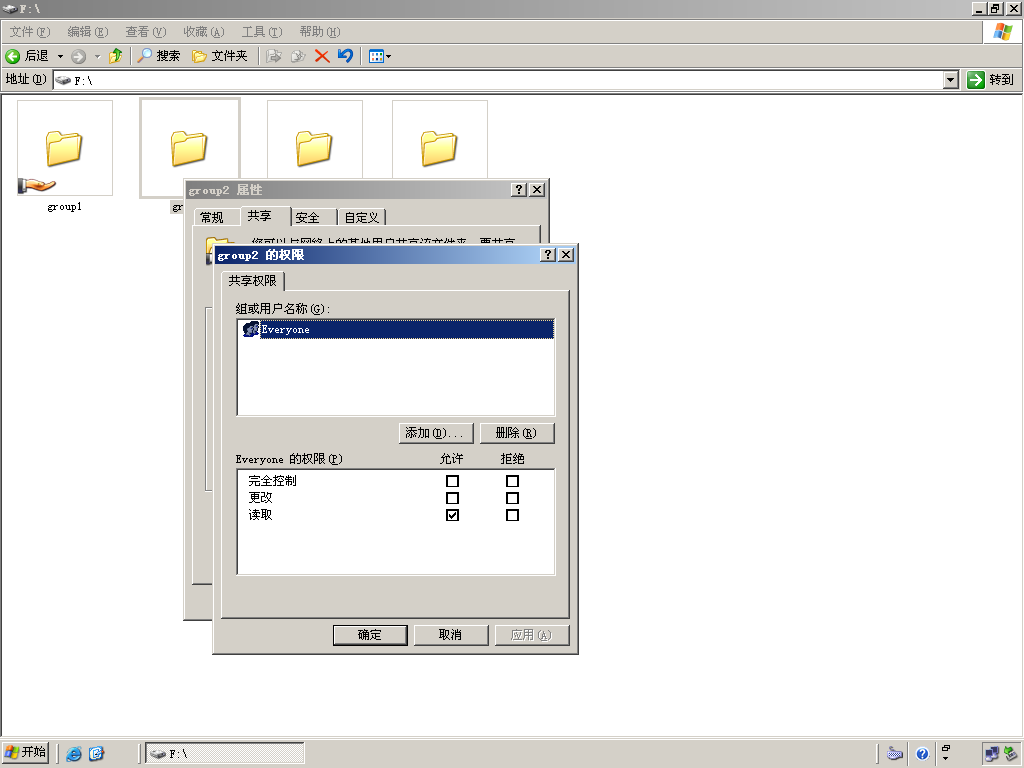This screenshot has width=1024, height=768.
Task: Open the Views dropdown button
Action: click(379, 56)
